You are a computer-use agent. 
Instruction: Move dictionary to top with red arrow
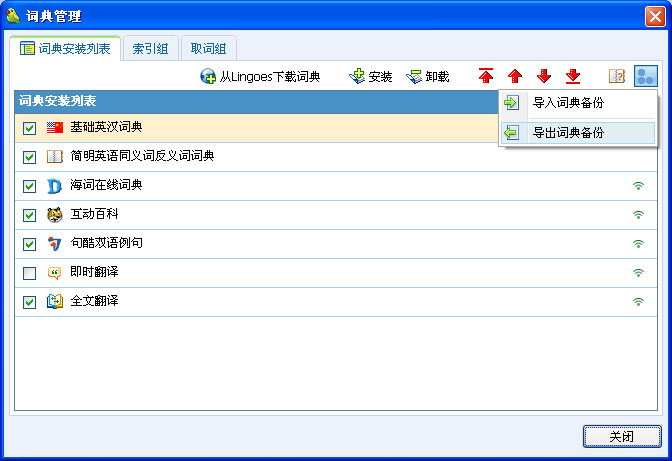pyautogui.click(x=486, y=76)
